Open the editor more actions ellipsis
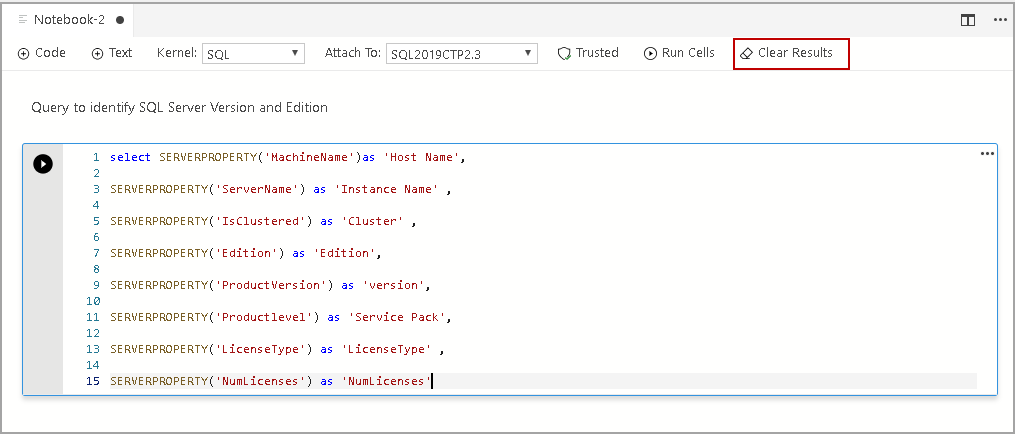The height and width of the screenshot is (434, 1015). 999,19
